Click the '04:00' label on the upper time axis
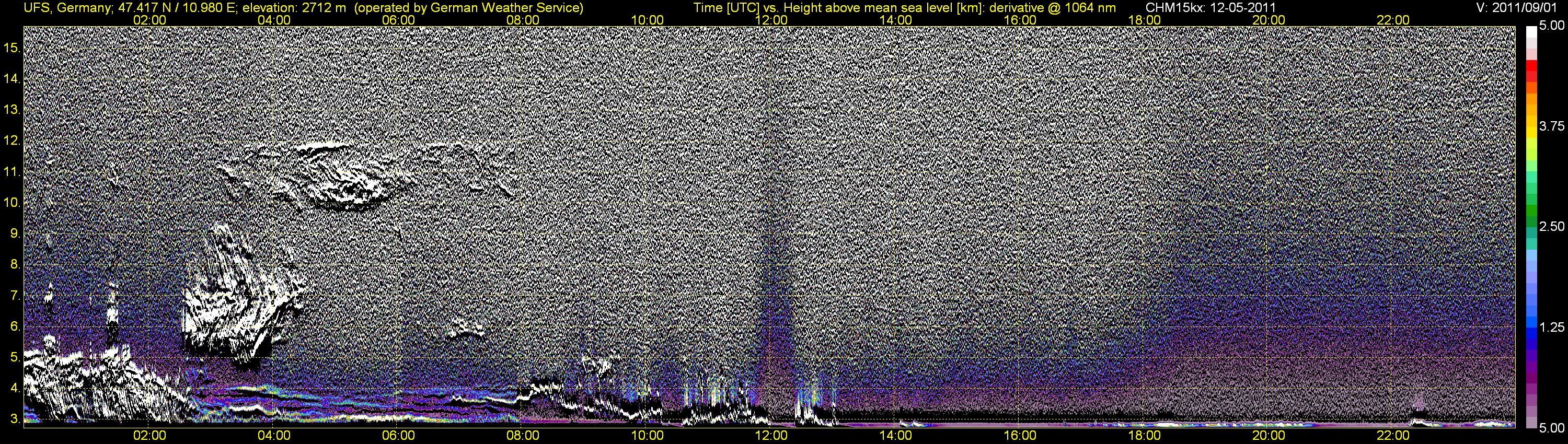 tap(274, 20)
